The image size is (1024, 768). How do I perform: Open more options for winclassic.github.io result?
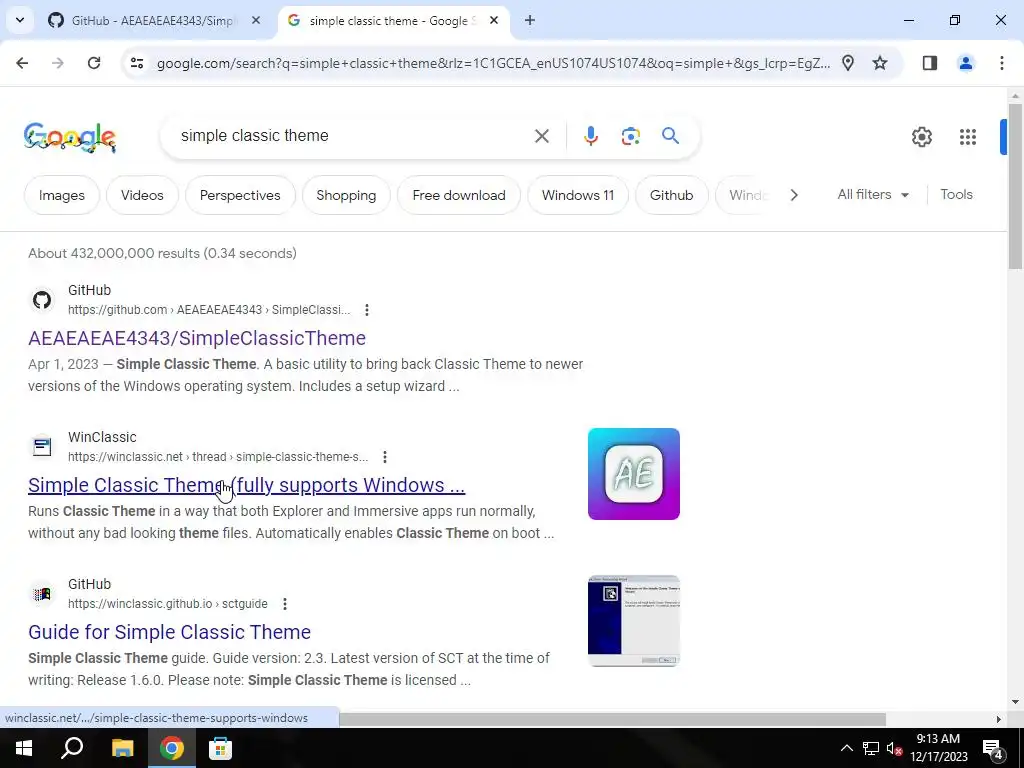pos(285,603)
